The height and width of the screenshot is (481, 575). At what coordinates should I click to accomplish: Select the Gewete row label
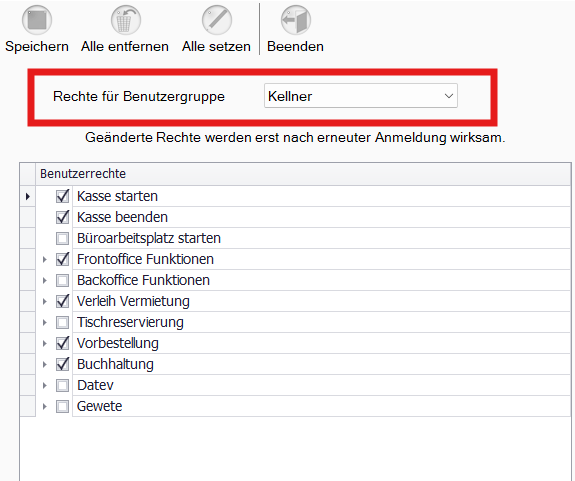(x=99, y=406)
